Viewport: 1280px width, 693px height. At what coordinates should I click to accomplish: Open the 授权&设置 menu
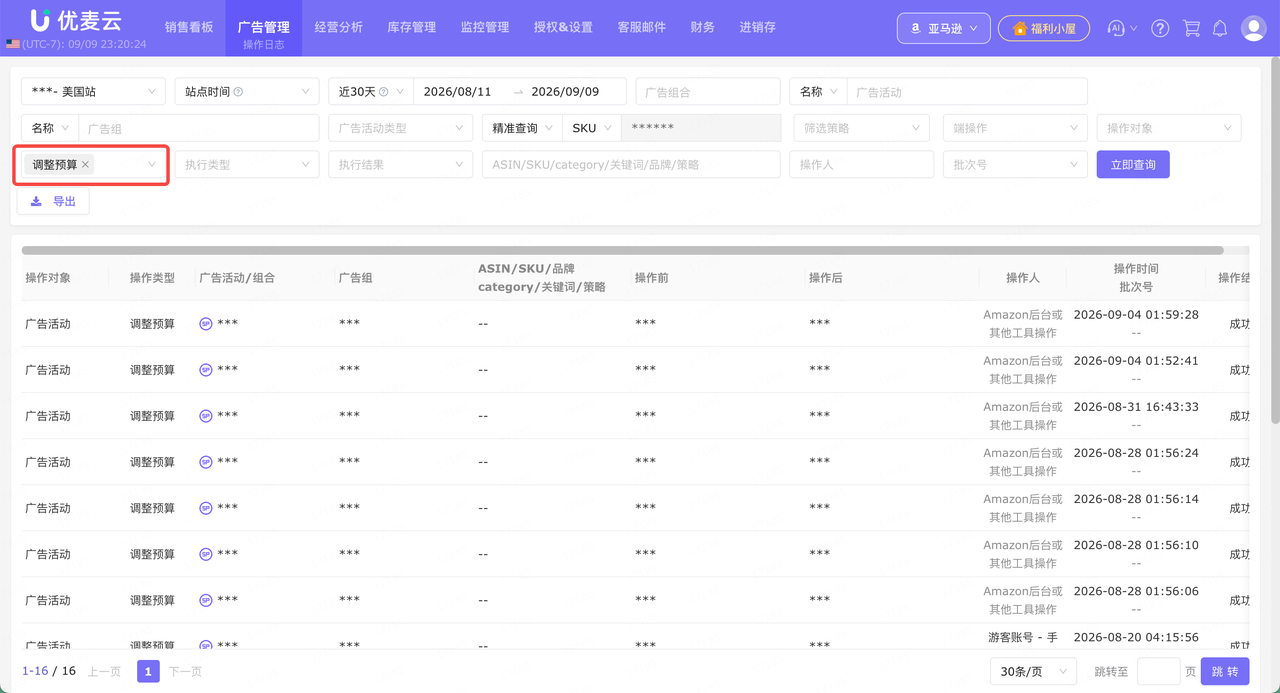pos(563,27)
